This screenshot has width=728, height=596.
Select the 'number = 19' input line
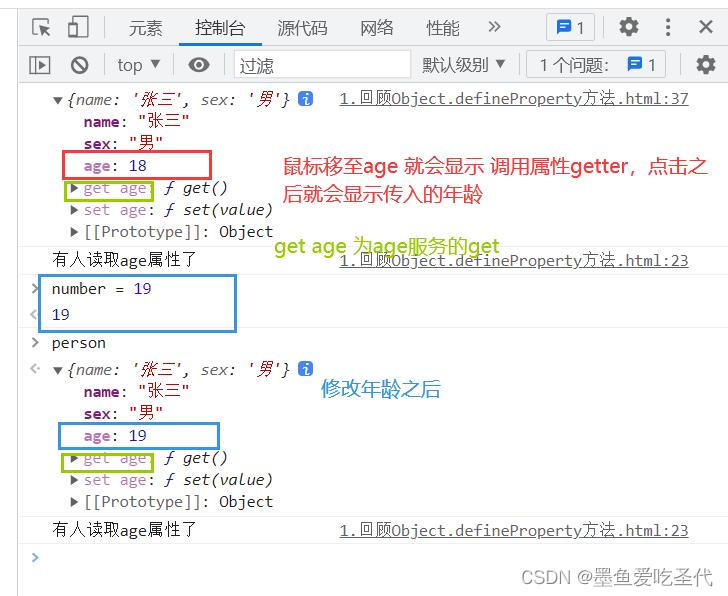coord(102,289)
